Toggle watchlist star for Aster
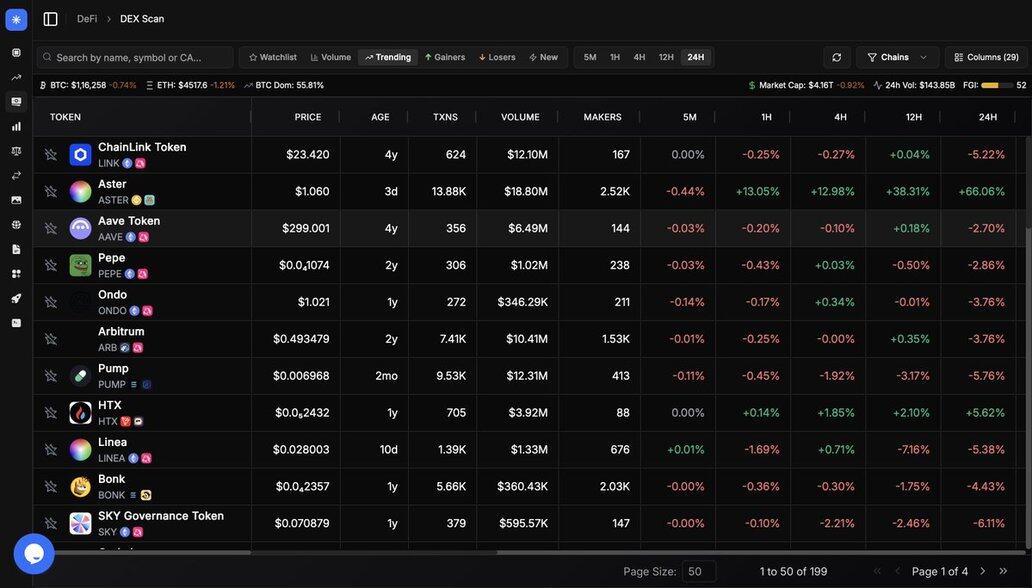 coord(51,192)
